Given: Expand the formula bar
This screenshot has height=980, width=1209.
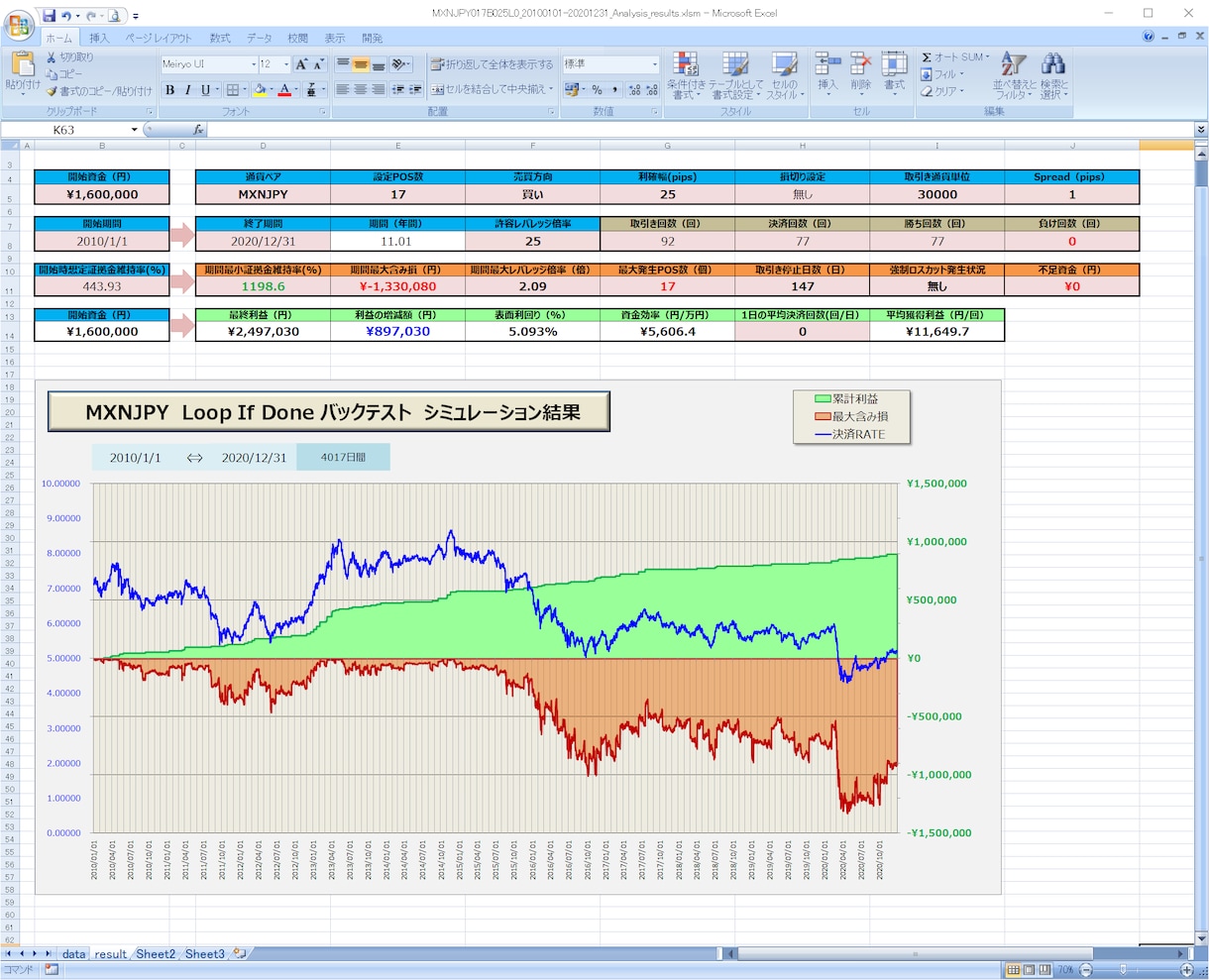Looking at the screenshot, I should 1201,130.
